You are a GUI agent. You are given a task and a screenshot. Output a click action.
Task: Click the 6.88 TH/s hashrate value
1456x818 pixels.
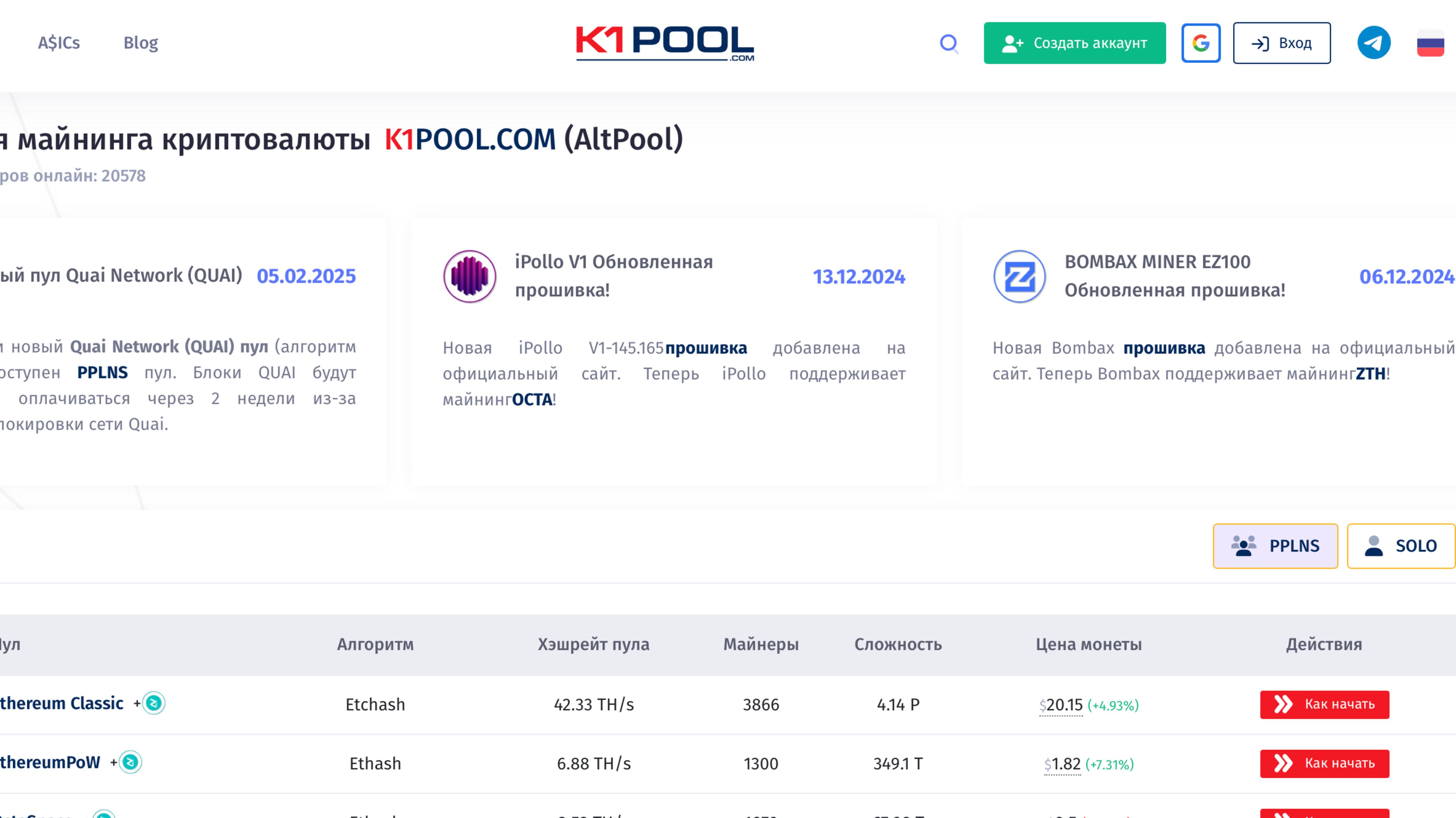tap(594, 764)
